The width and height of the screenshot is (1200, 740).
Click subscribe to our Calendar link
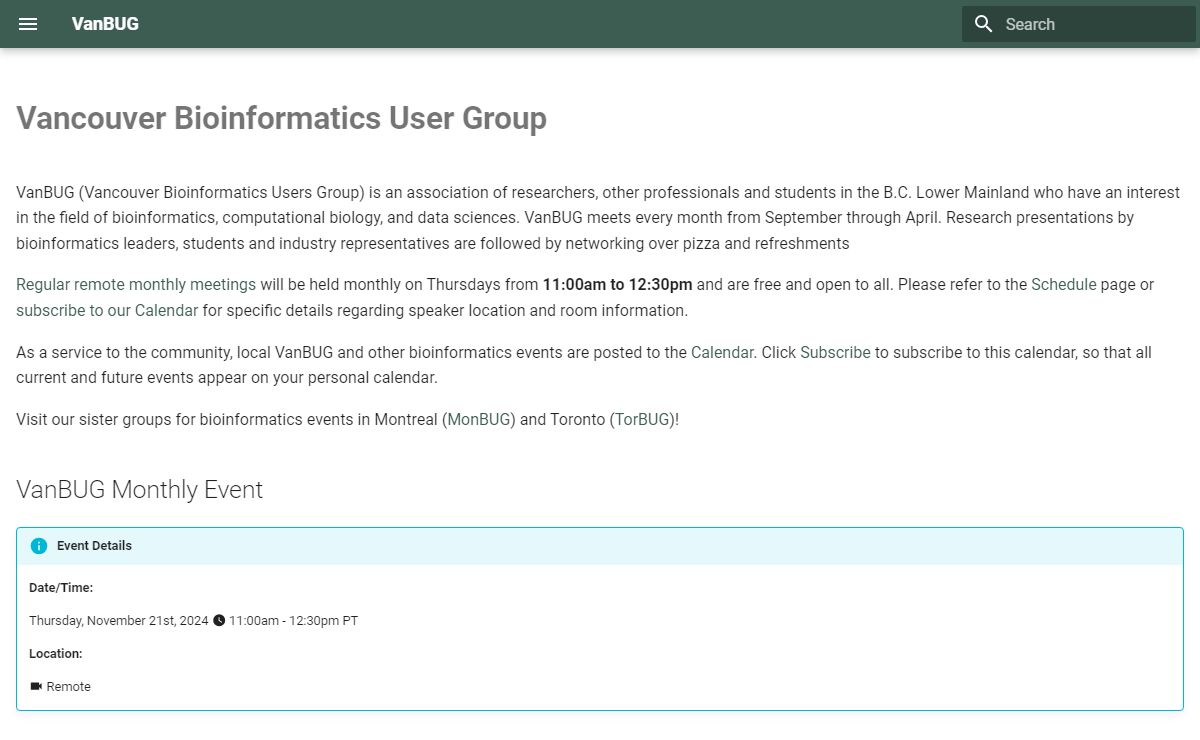pyautogui.click(x=107, y=310)
